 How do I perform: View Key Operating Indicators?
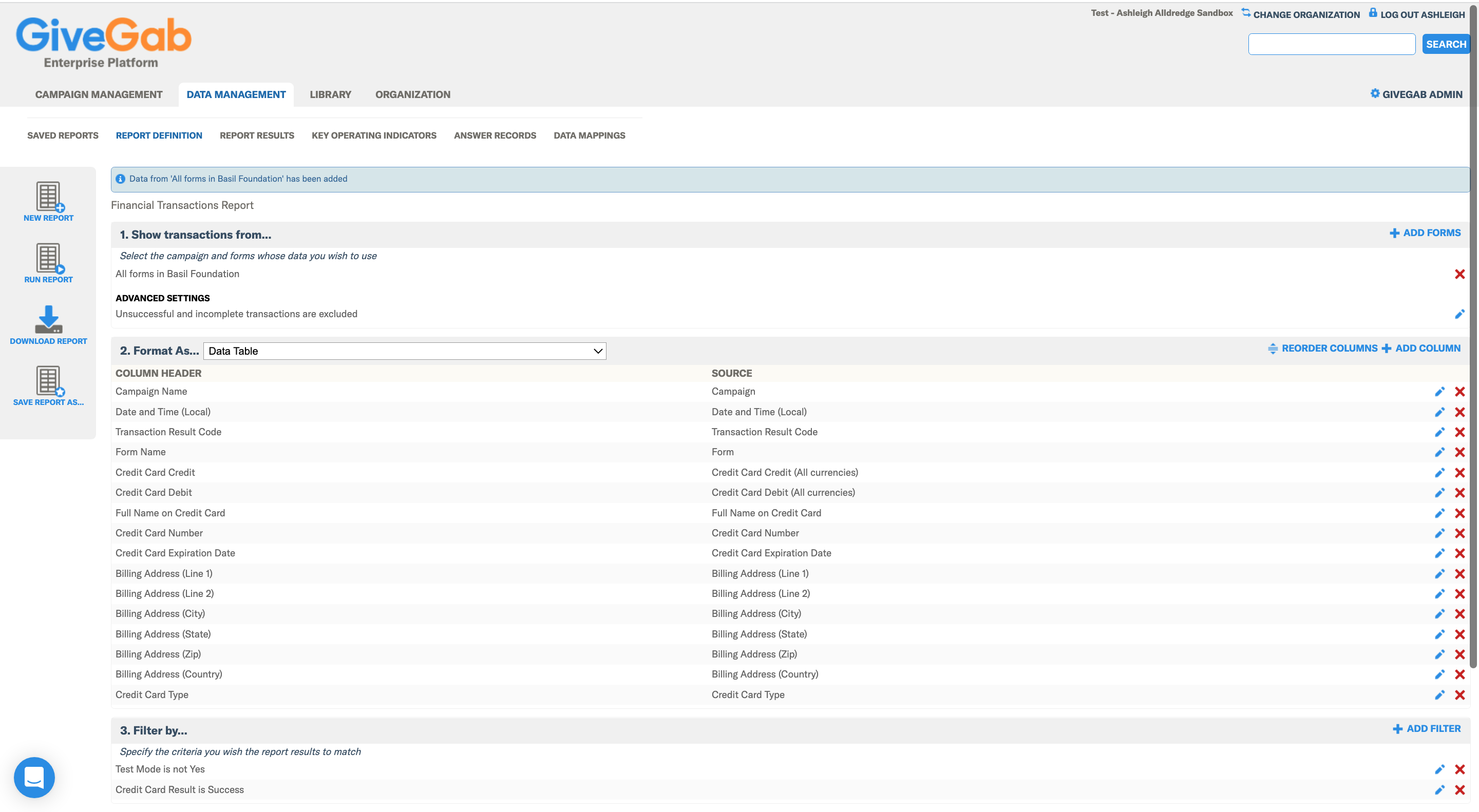click(374, 136)
